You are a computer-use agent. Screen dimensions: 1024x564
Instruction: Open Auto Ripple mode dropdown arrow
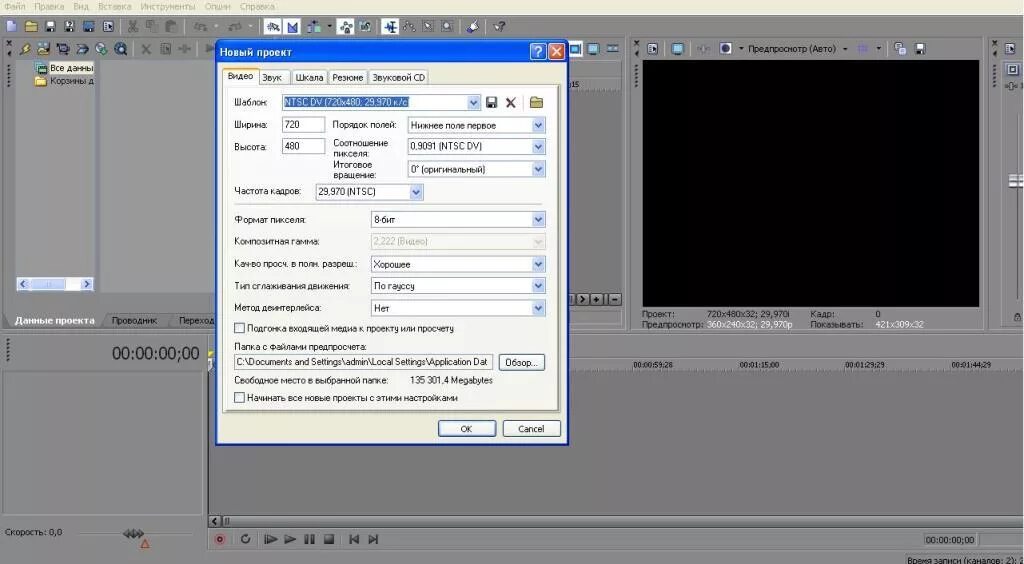(330, 27)
